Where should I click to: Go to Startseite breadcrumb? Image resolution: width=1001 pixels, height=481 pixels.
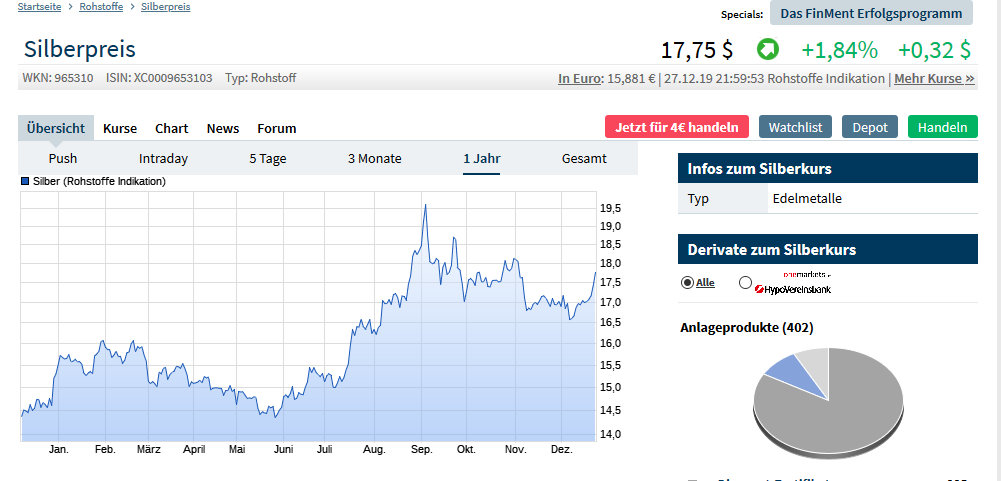pos(39,7)
